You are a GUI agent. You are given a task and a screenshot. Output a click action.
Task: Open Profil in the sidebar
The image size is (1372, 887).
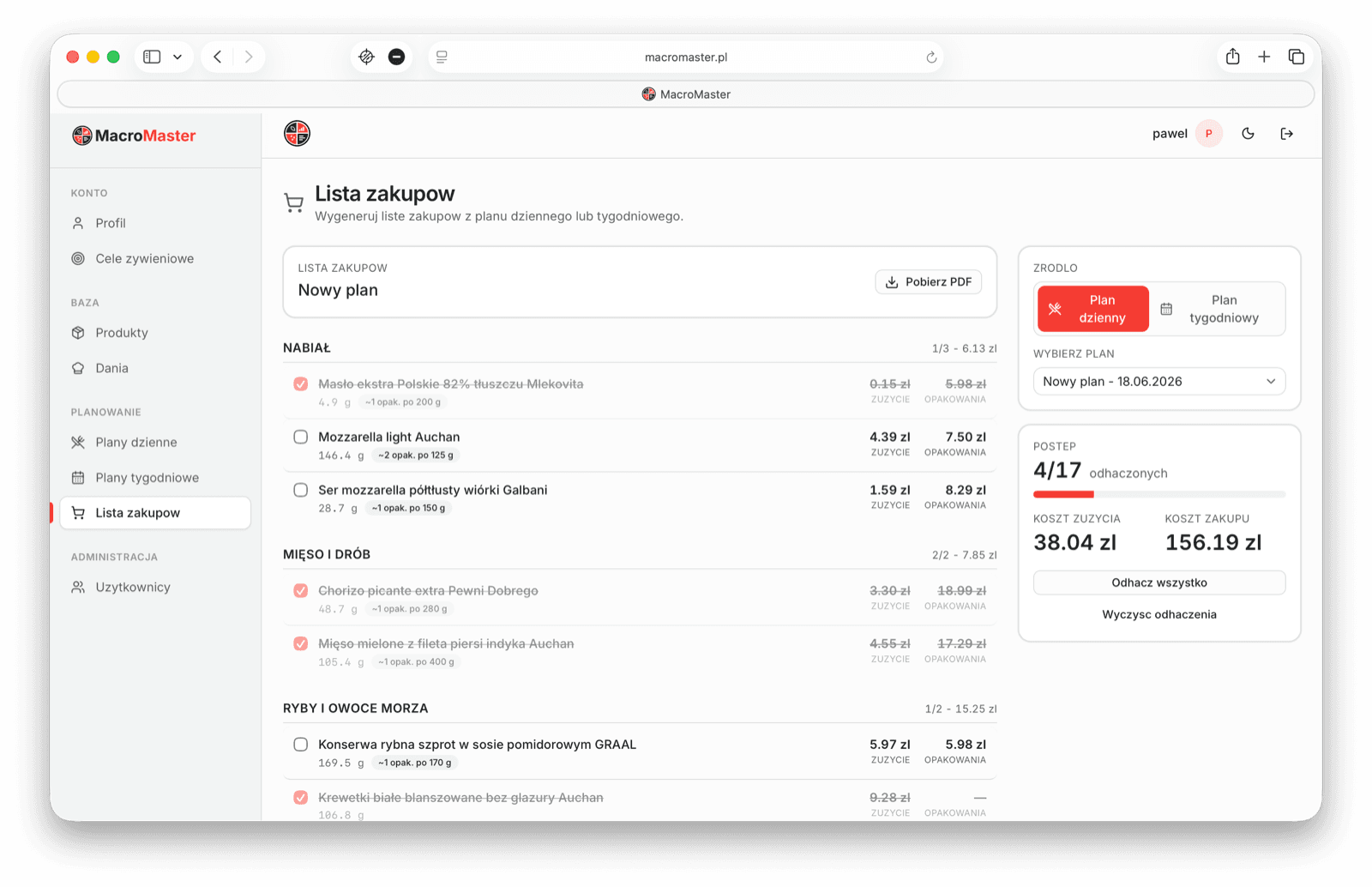155,223
